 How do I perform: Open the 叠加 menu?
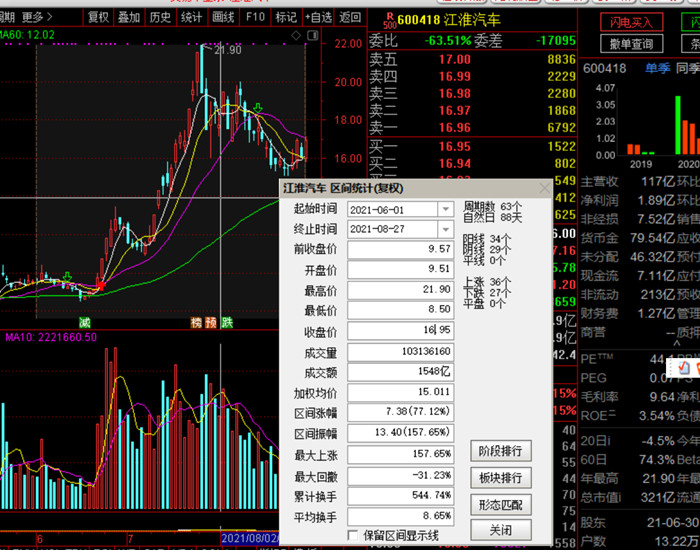point(129,17)
